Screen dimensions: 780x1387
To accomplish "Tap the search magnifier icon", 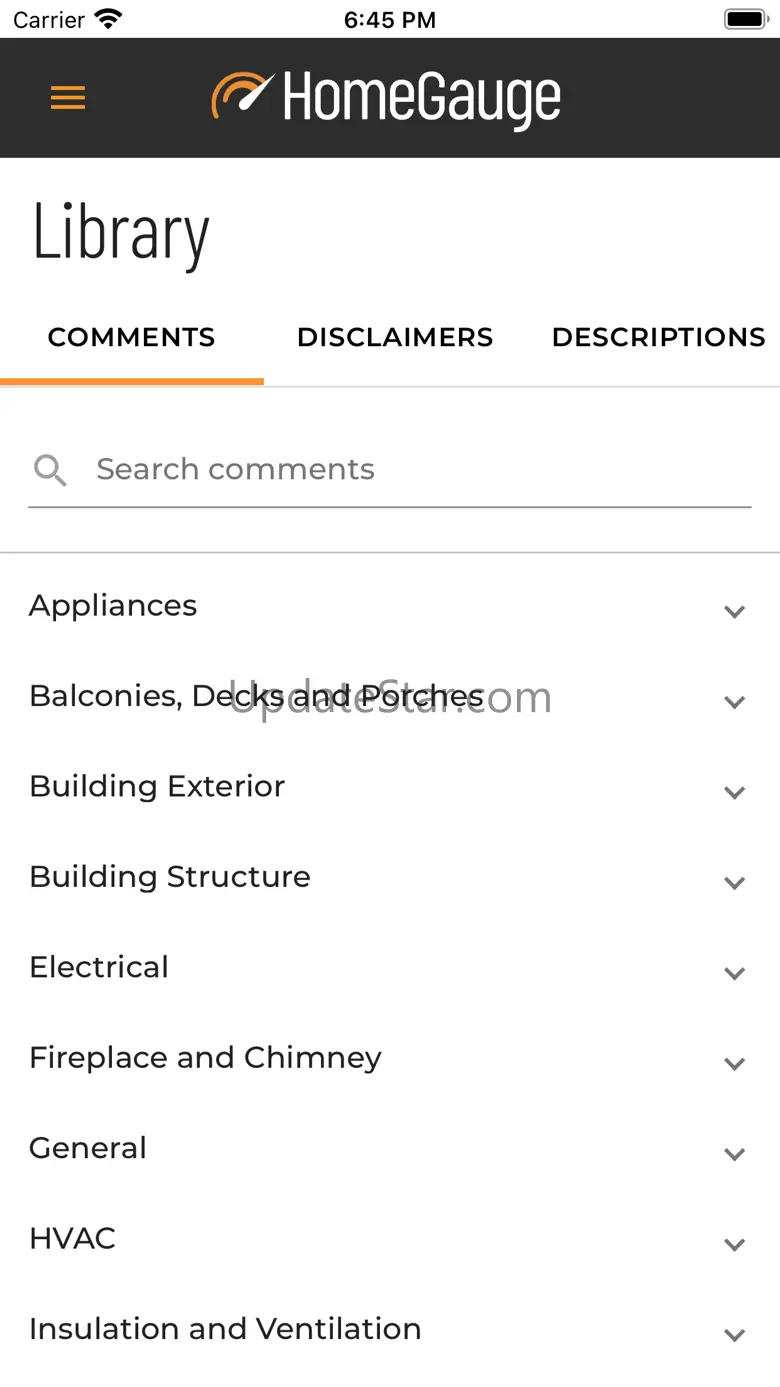I will (x=50, y=470).
